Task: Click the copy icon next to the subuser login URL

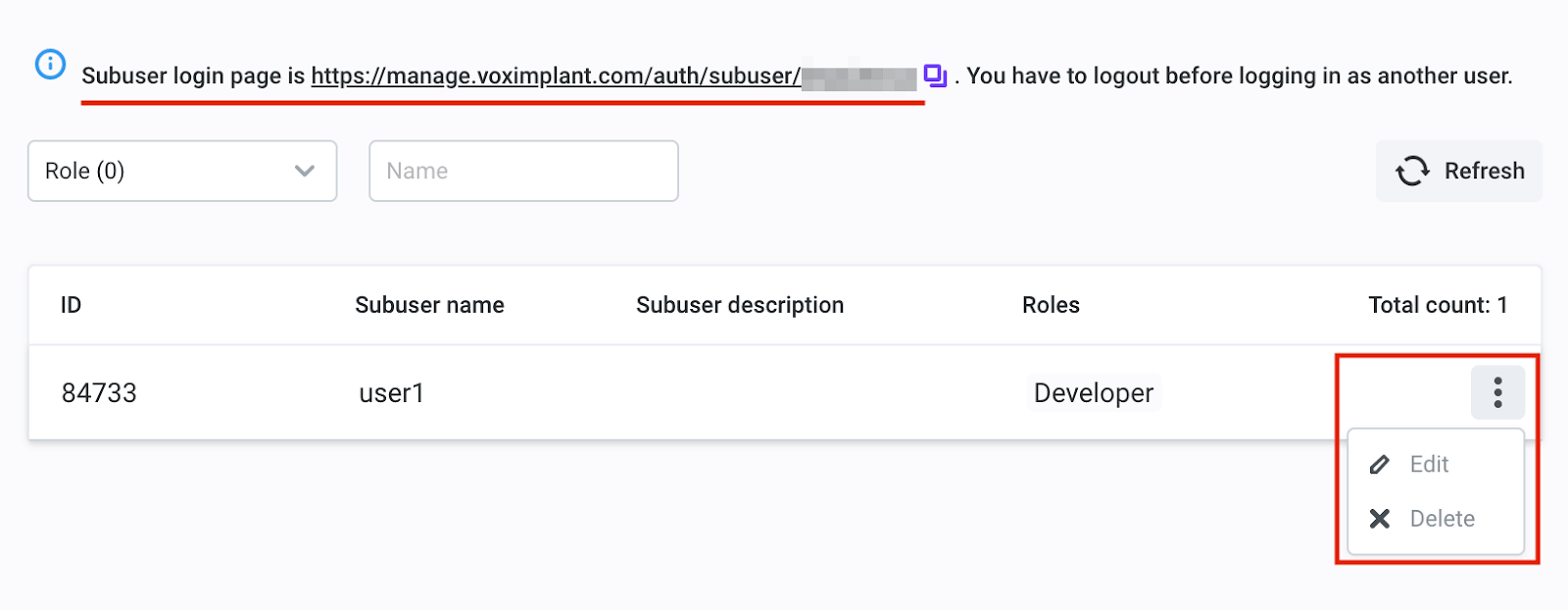Action: [936, 74]
